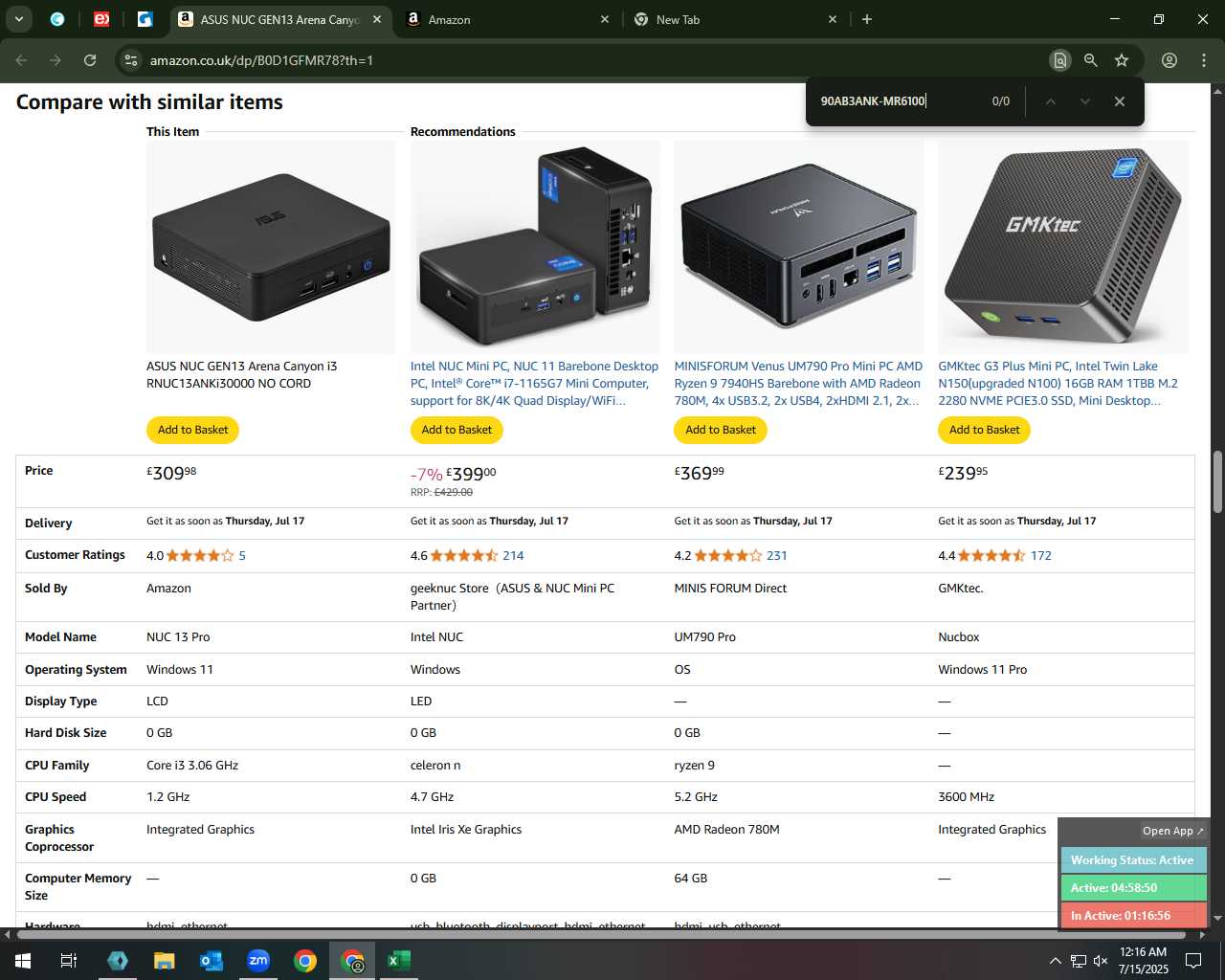Open GMKtec G3 Plus Mini PC link
This screenshot has height=980, width=1225.
[x=1058, y=383]
